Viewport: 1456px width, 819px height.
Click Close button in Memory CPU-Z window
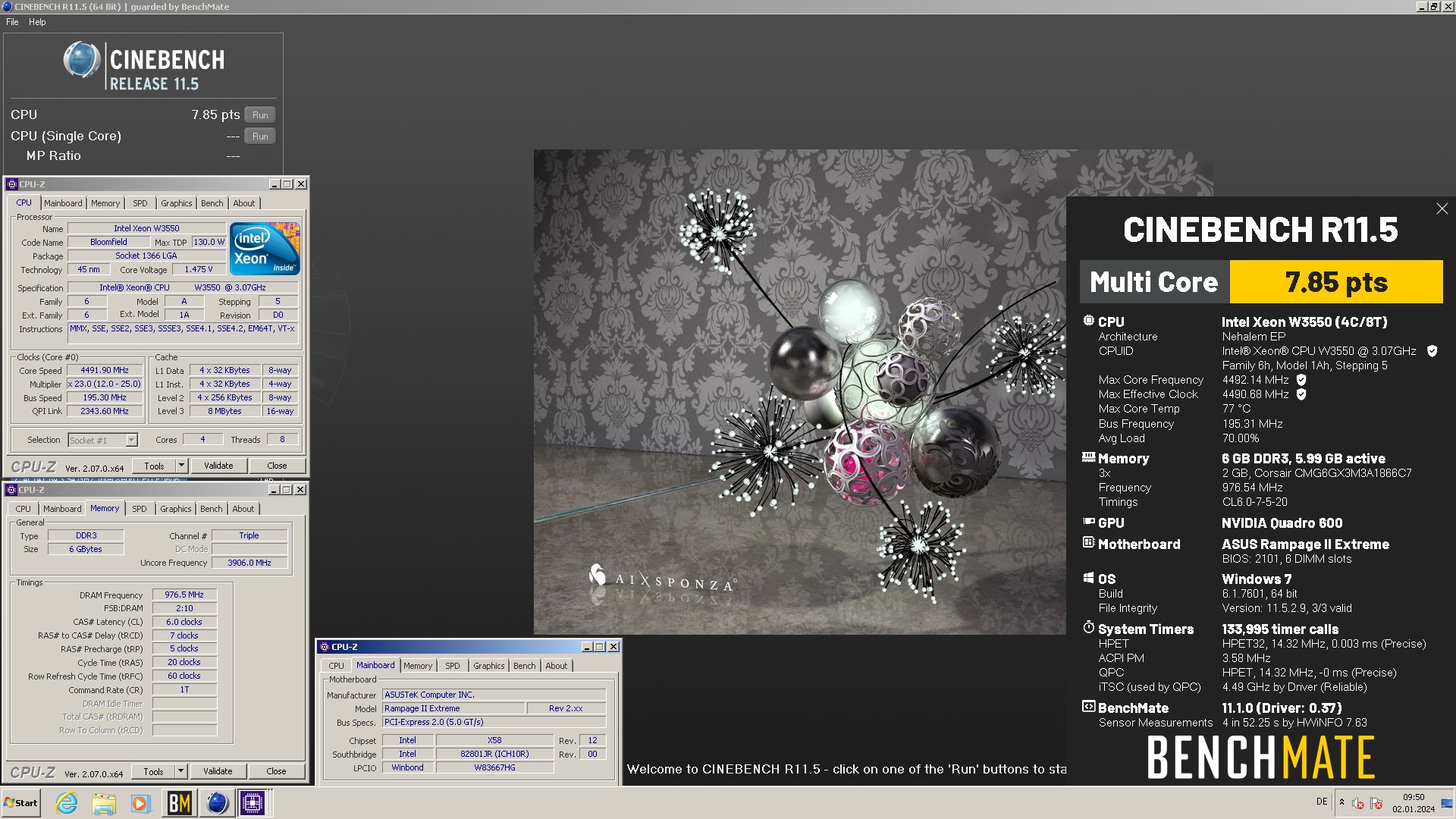(276, 771)
